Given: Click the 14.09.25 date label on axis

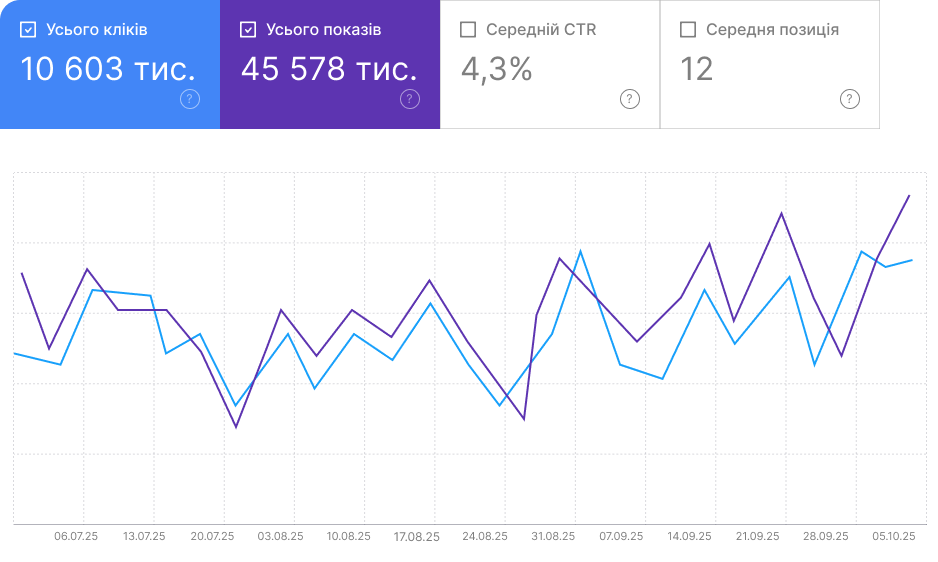Looking at the screenshot, I should (689, 536).
